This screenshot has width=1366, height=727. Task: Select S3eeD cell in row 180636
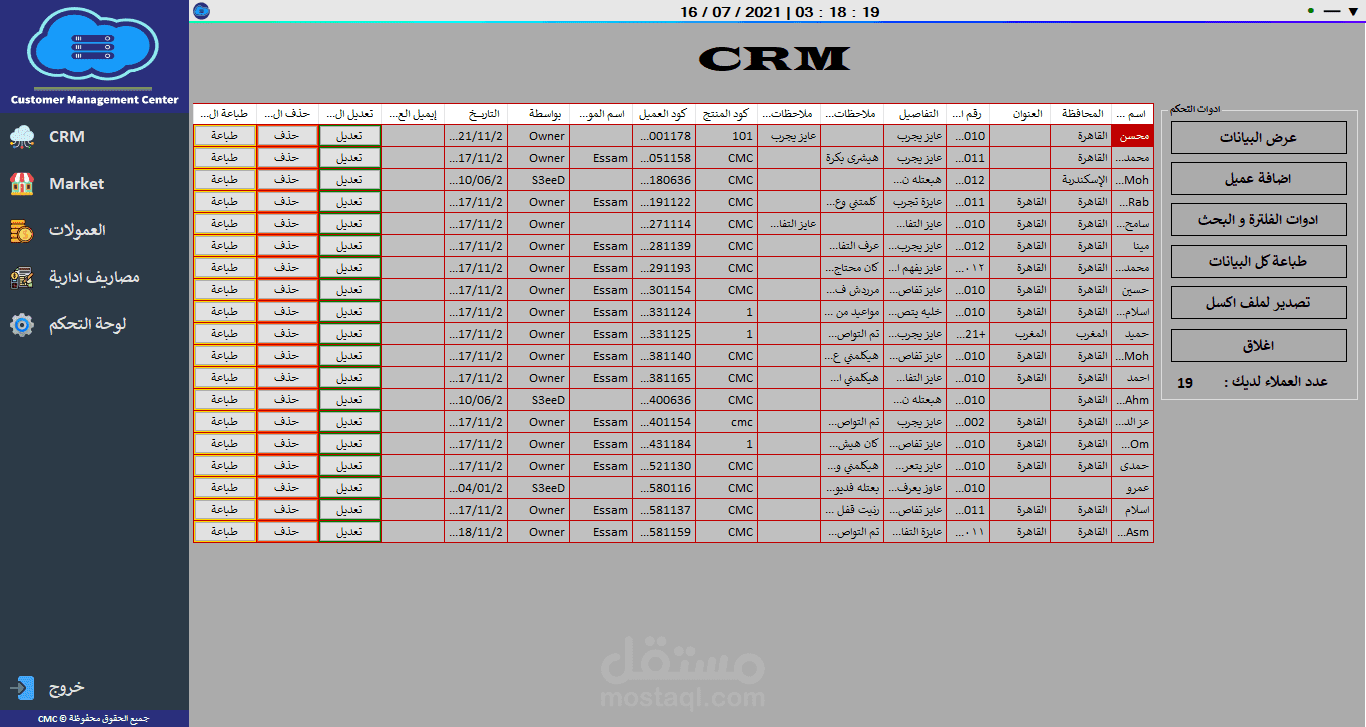(539, 180)
